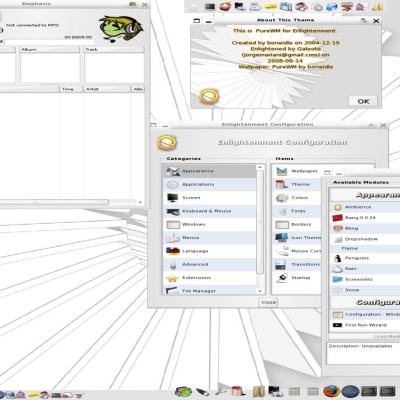The height and width of the screenshot is (400, 400).
Task: Select the Dropshadow module
Action: click(365, 239)
